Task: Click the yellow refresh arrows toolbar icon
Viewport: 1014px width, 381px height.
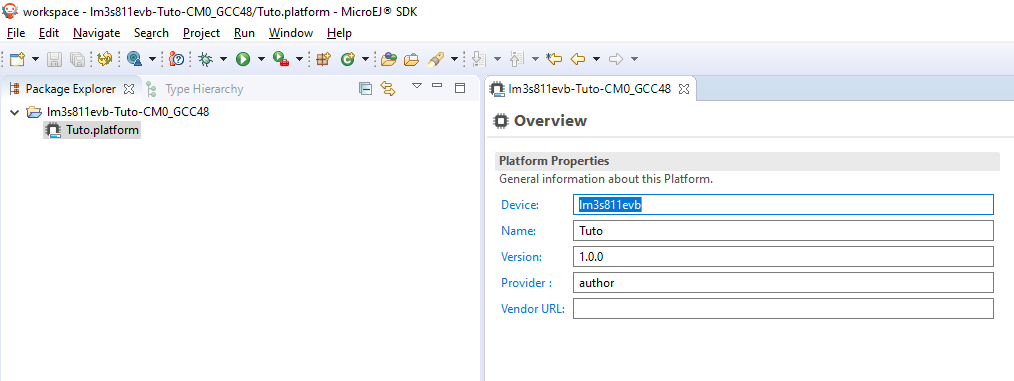Action: click(105, 59)
